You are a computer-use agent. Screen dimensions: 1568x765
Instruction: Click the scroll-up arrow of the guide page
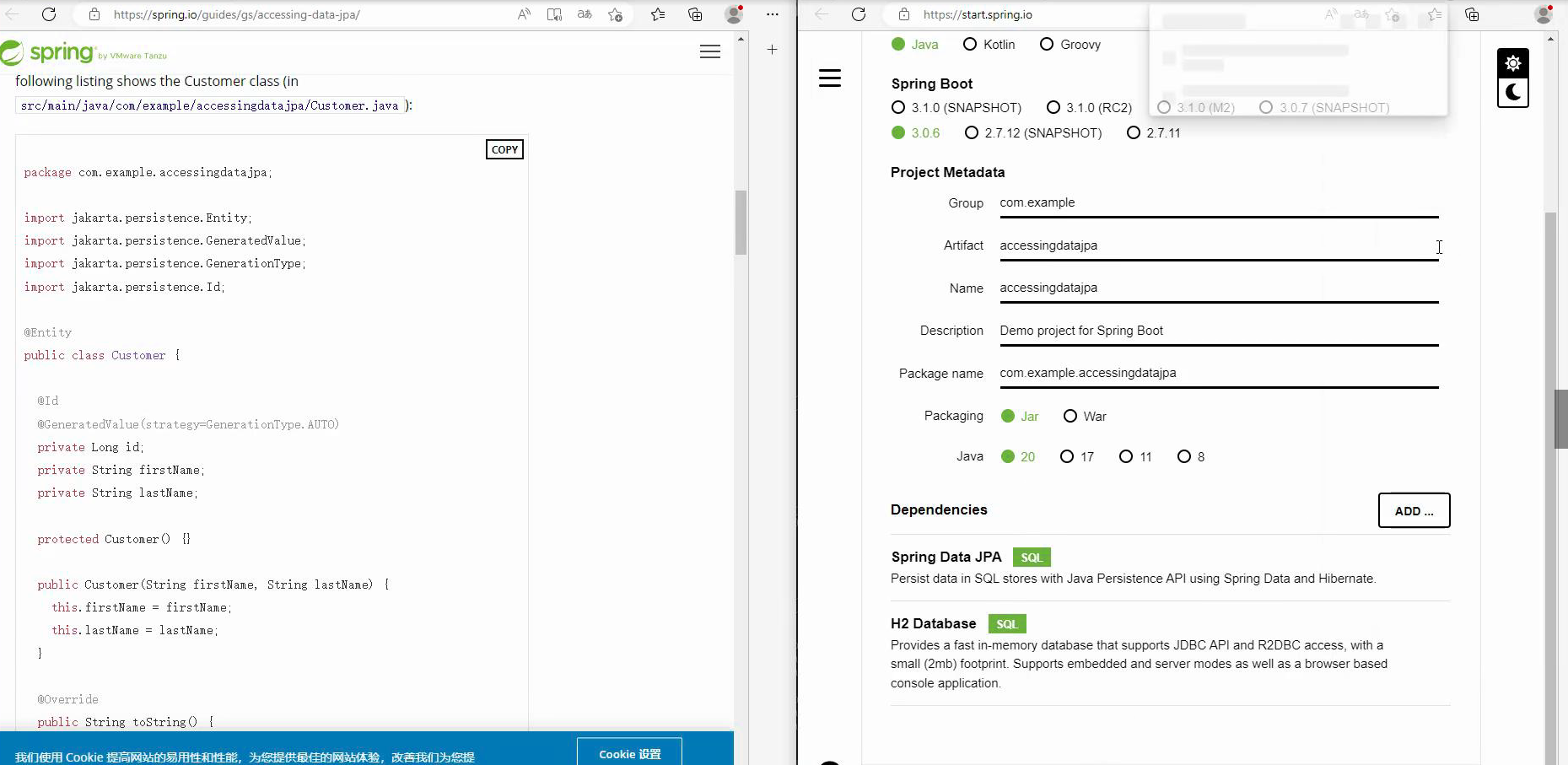coord(741,39)
